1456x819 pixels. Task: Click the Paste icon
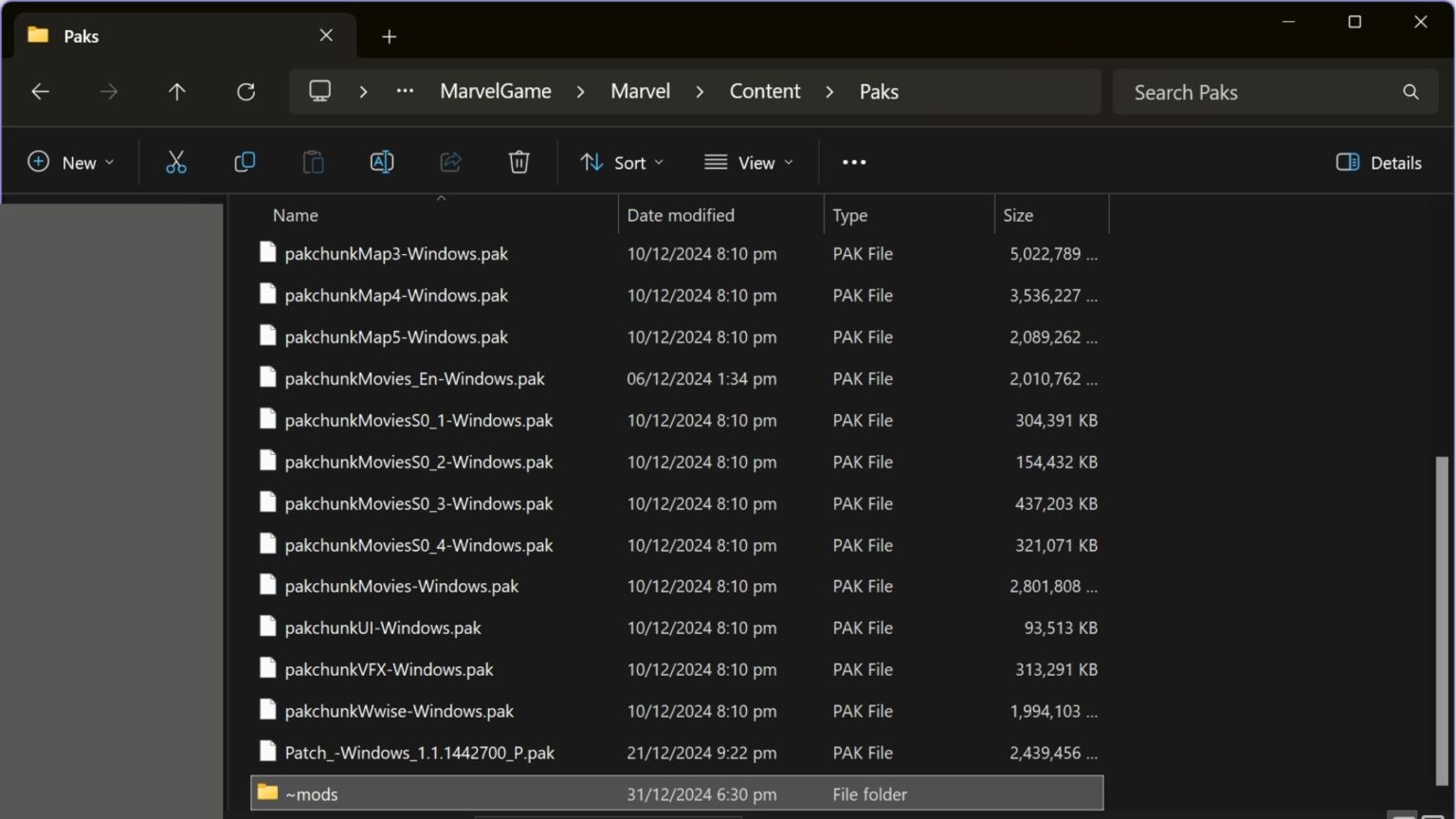click(313, 161)
